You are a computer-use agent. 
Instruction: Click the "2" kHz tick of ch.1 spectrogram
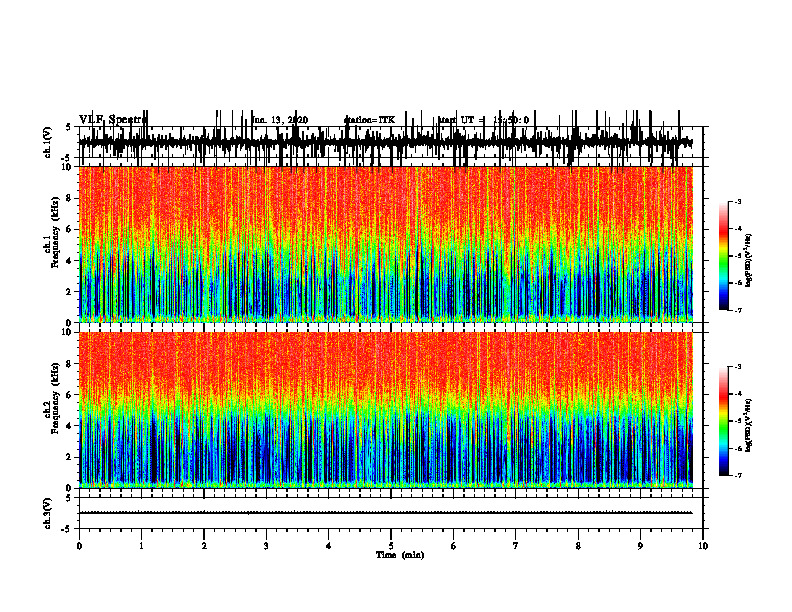(x=69, y=291)
